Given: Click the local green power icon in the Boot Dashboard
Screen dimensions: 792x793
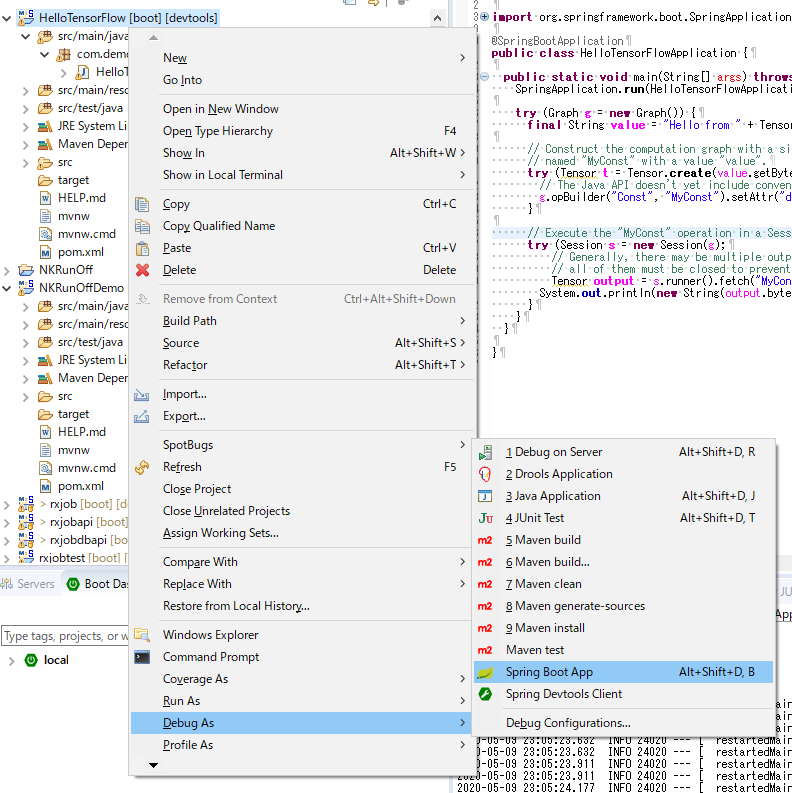Looking at the screenshot, I should (31, 660).
